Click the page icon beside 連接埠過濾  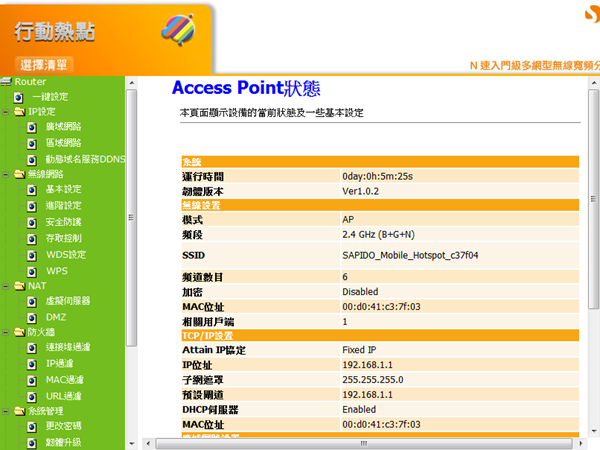click(32, 348)
